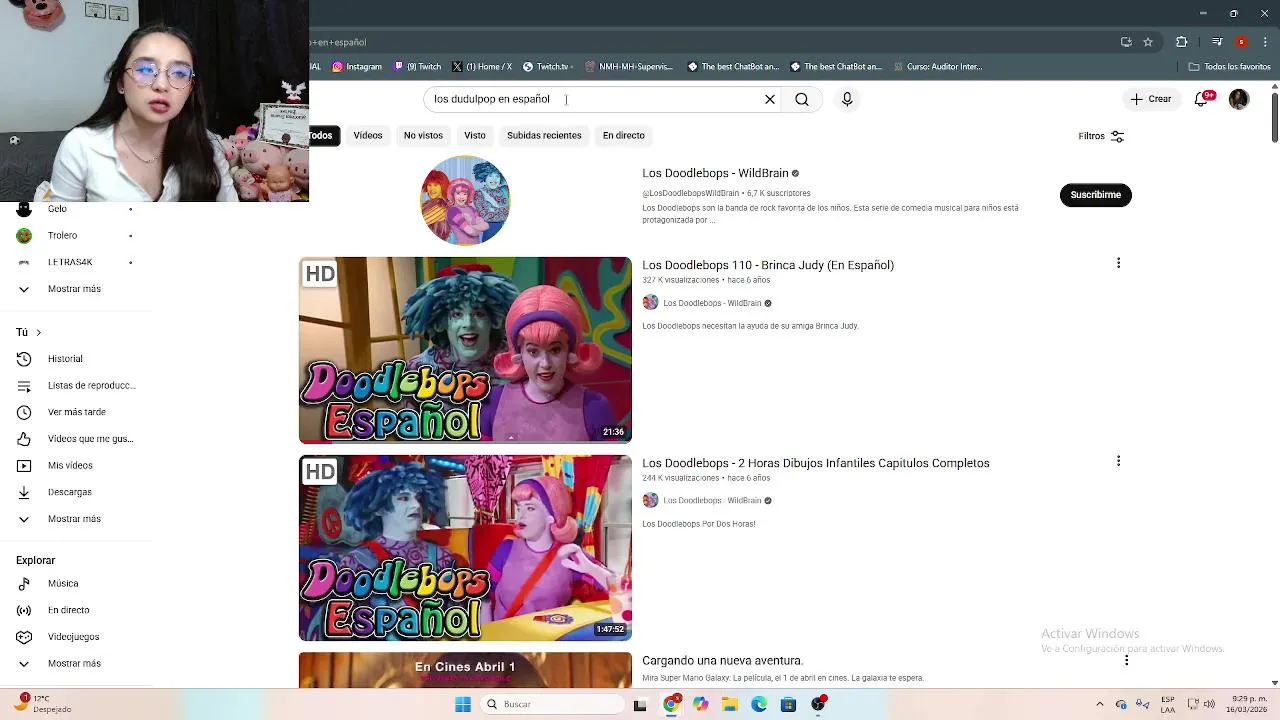Expand Mostrar más under Videojuegos
Viewport: 1280px width, 720px height.
tap(75, 664)
